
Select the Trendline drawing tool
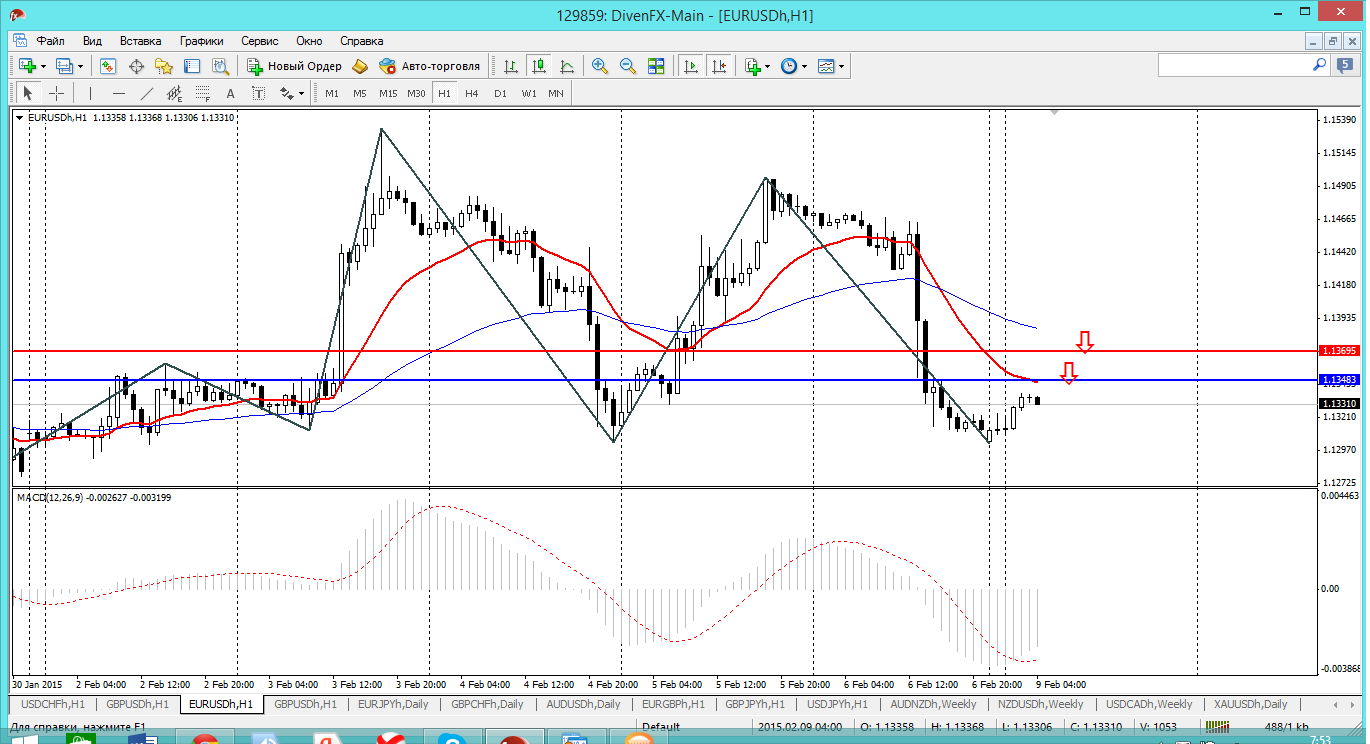(147, 93)
